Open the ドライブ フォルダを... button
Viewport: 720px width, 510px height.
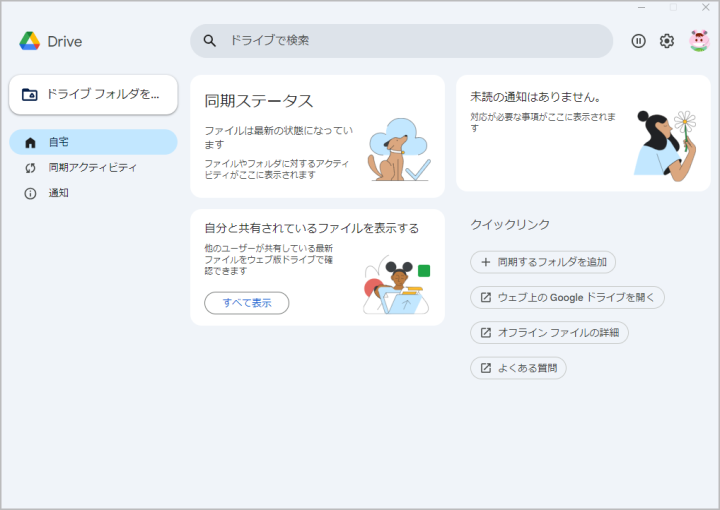(x=93, y=94)
